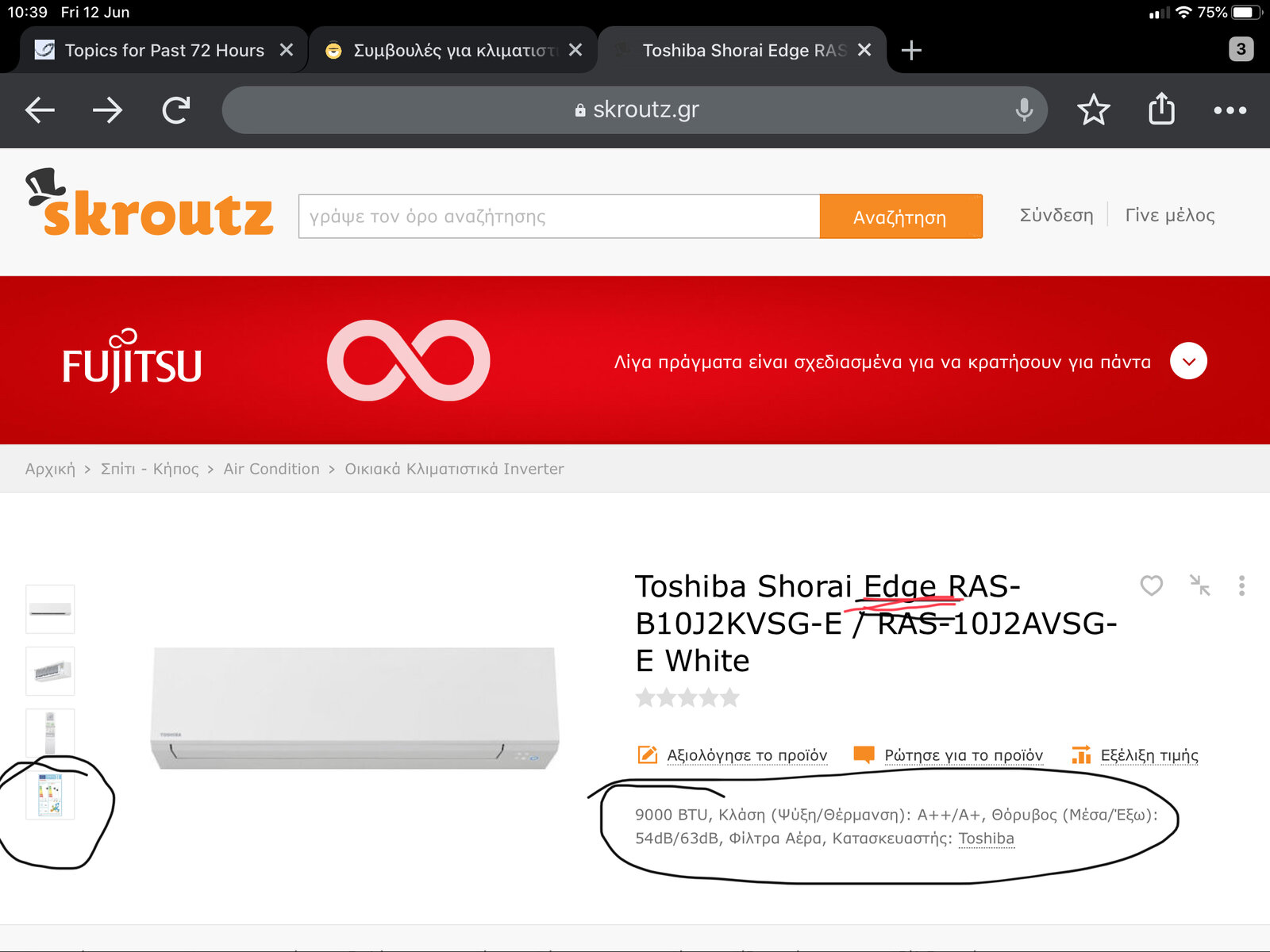Go back with the browser back arrow
Image resolution: width=1270 pixels, height=952 pixels.
[x=40, y=110]
